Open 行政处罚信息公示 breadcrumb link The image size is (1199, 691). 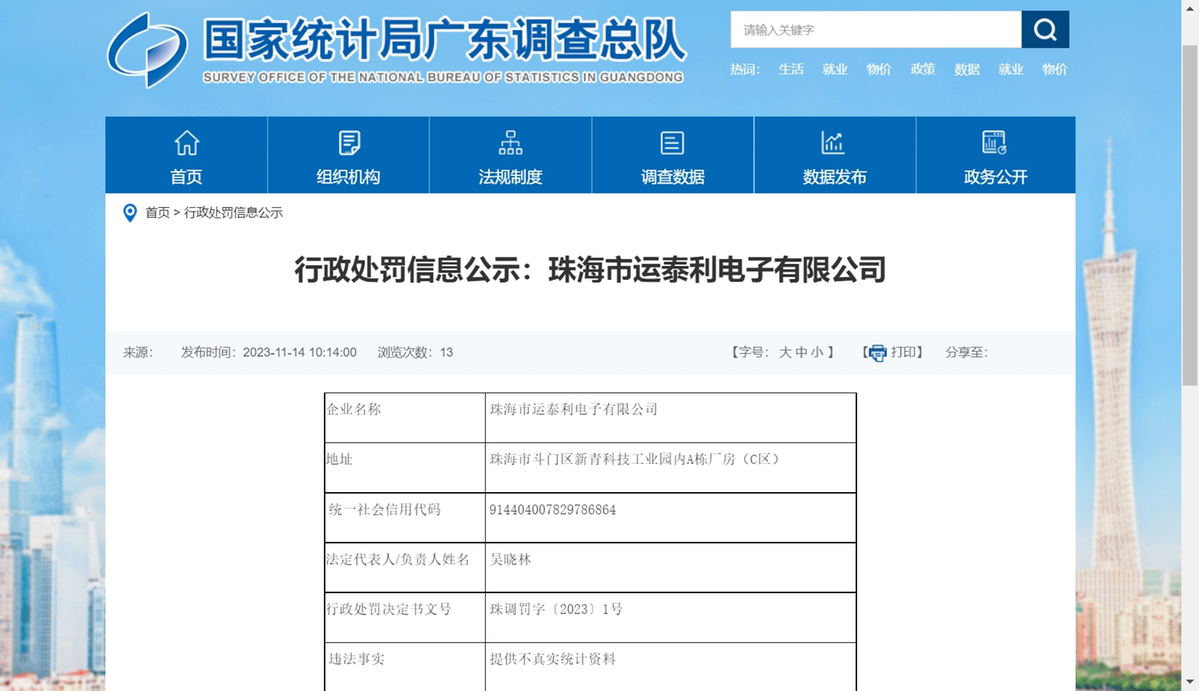233,212
